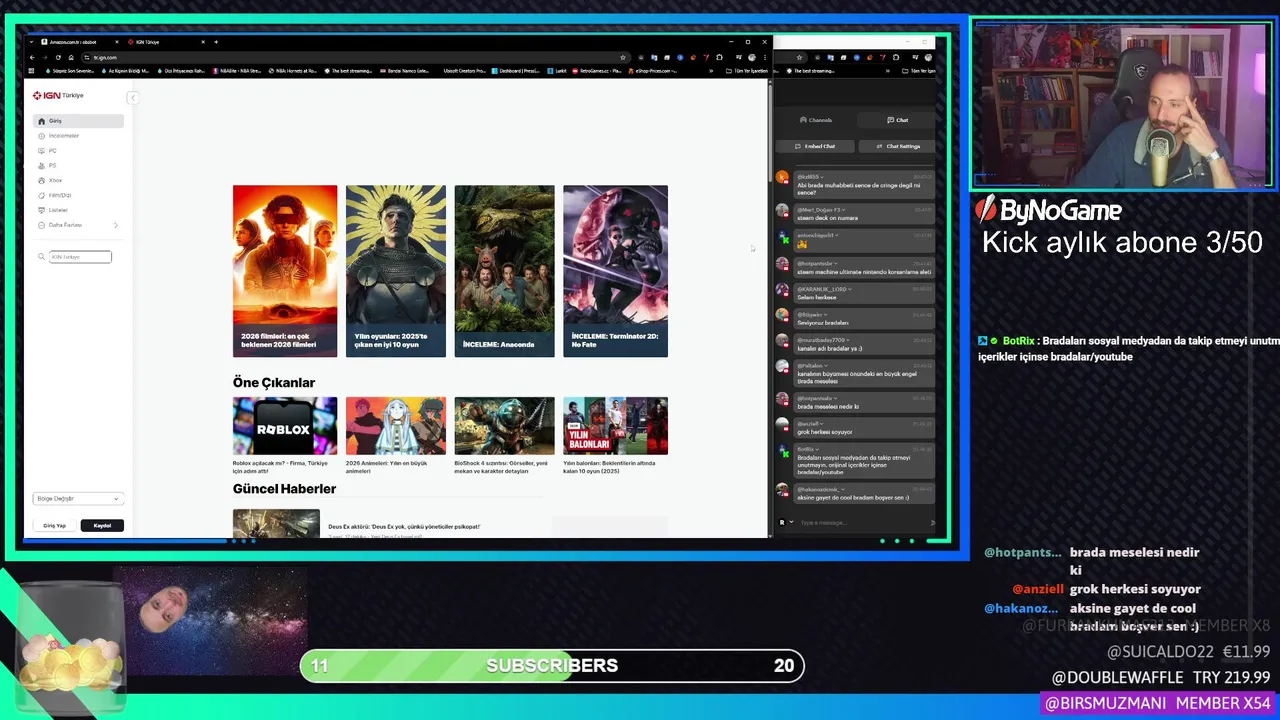Show more bookmarks with the overflow chevron
The image size is (1280, 720).
pyautogui.click(x=711, y=71)
